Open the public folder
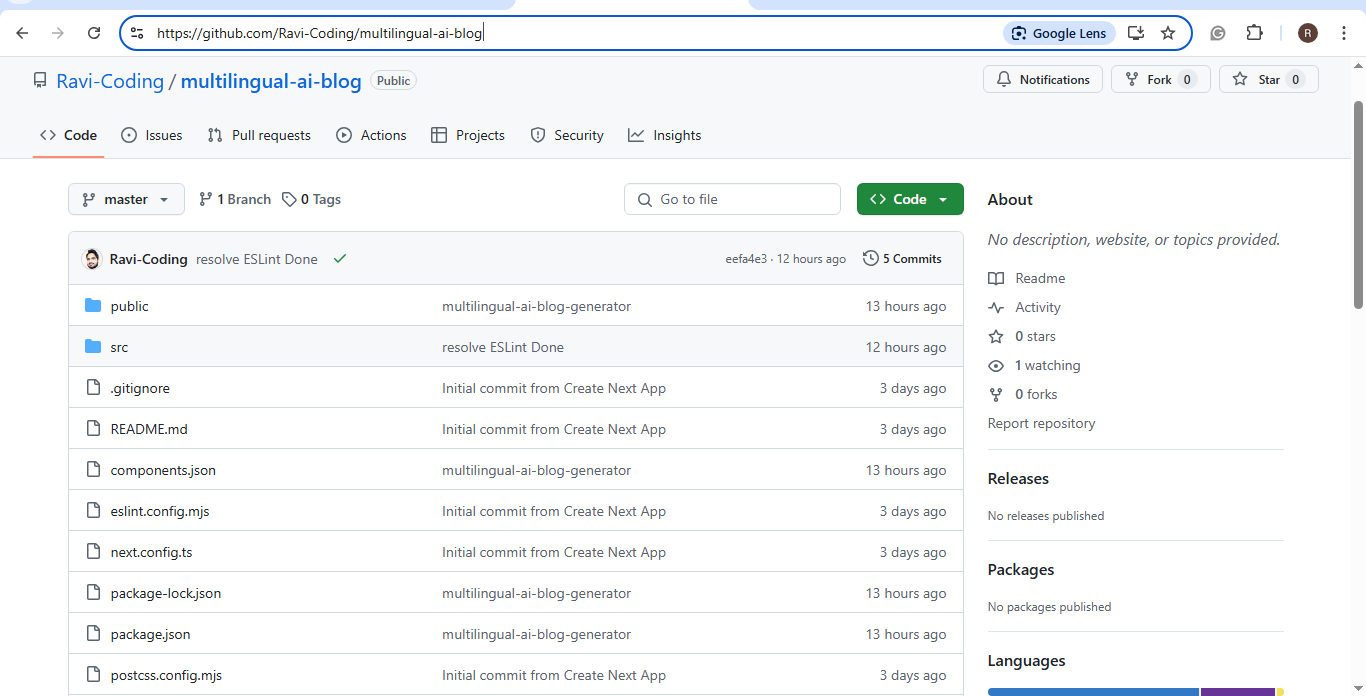The width and height of the screenshot is (1366, 696). click(130, 306)
